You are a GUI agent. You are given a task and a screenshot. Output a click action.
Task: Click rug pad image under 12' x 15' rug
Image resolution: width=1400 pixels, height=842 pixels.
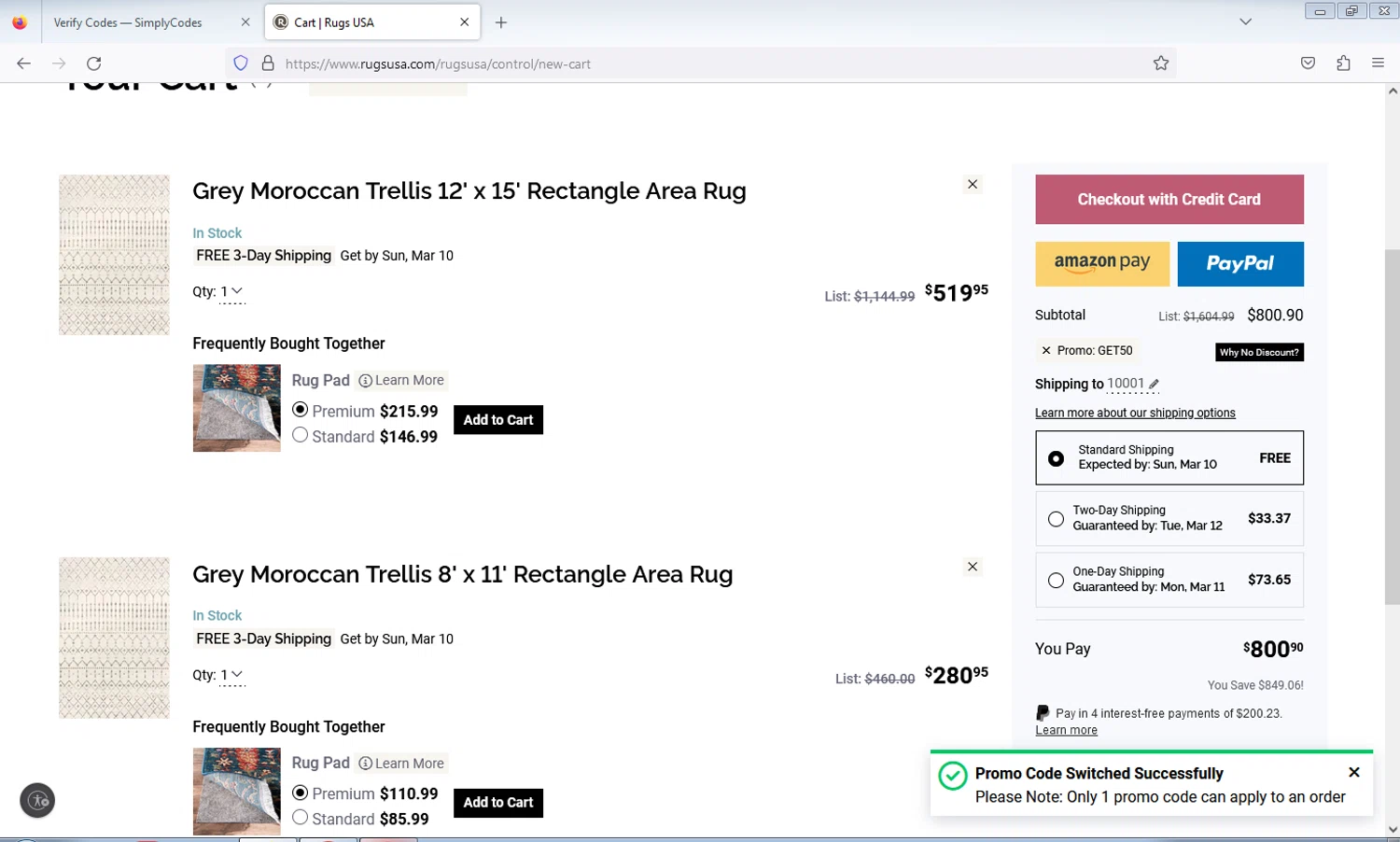[236, 408]
